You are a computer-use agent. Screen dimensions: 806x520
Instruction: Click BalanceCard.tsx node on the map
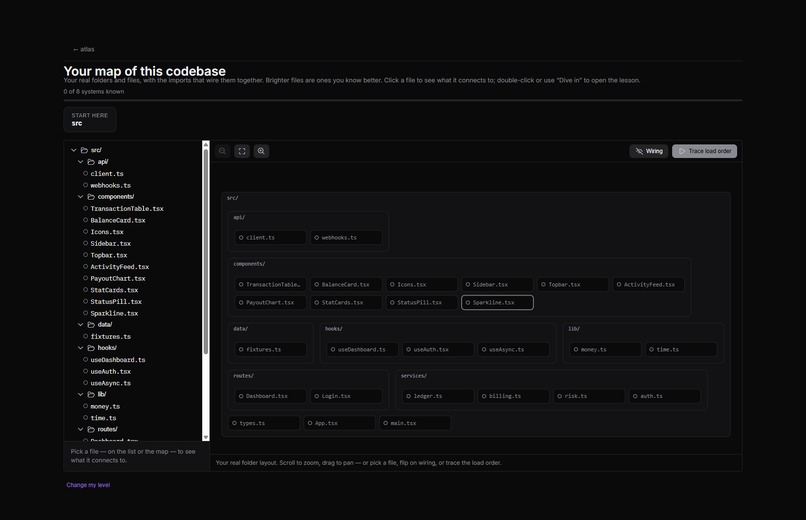click(346, 284)
